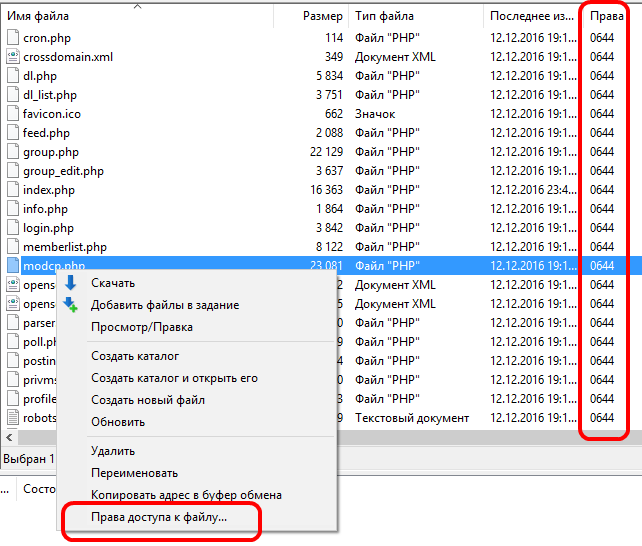Select the memberlist.php file icon
Screen dimensions: 642x546
13,247
